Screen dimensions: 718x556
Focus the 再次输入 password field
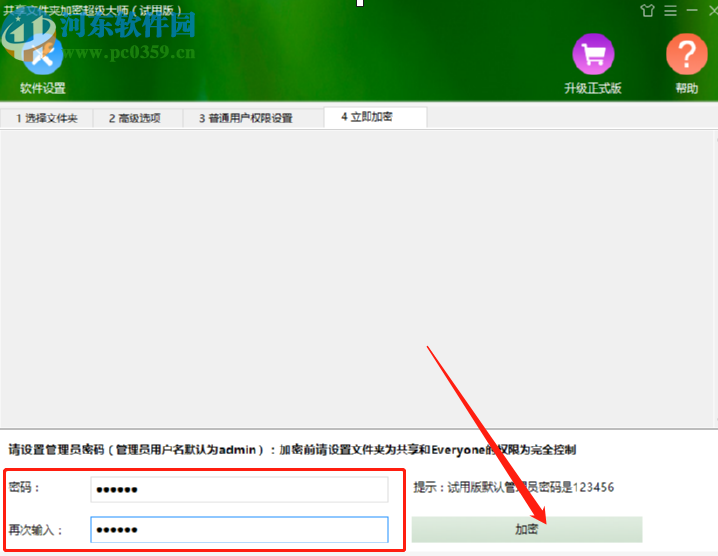click(x=239, y=529)
